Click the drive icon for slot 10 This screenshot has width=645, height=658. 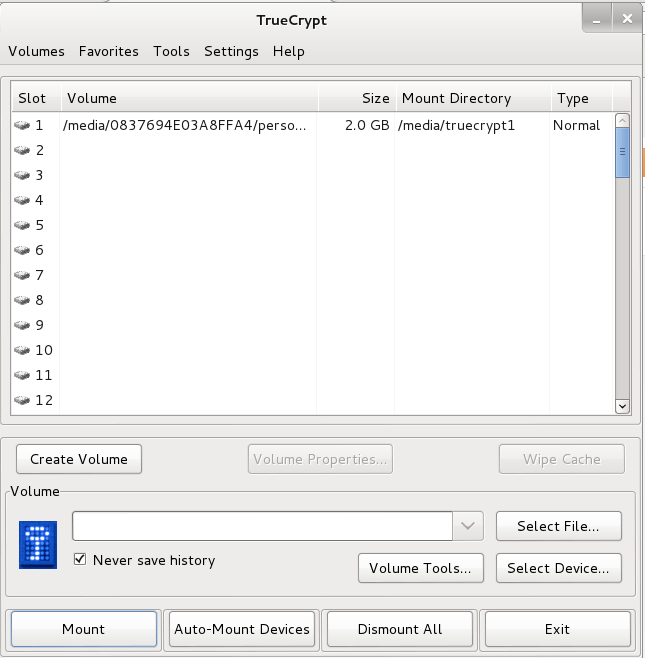[22, 350]
